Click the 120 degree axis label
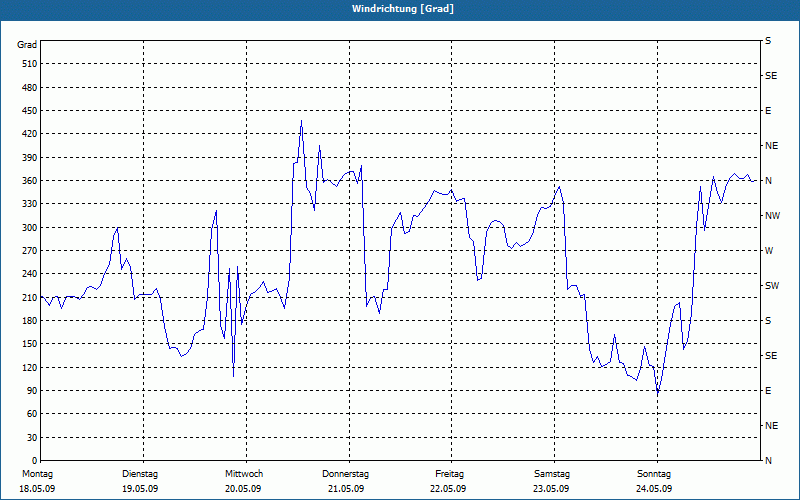 [30, 367]
